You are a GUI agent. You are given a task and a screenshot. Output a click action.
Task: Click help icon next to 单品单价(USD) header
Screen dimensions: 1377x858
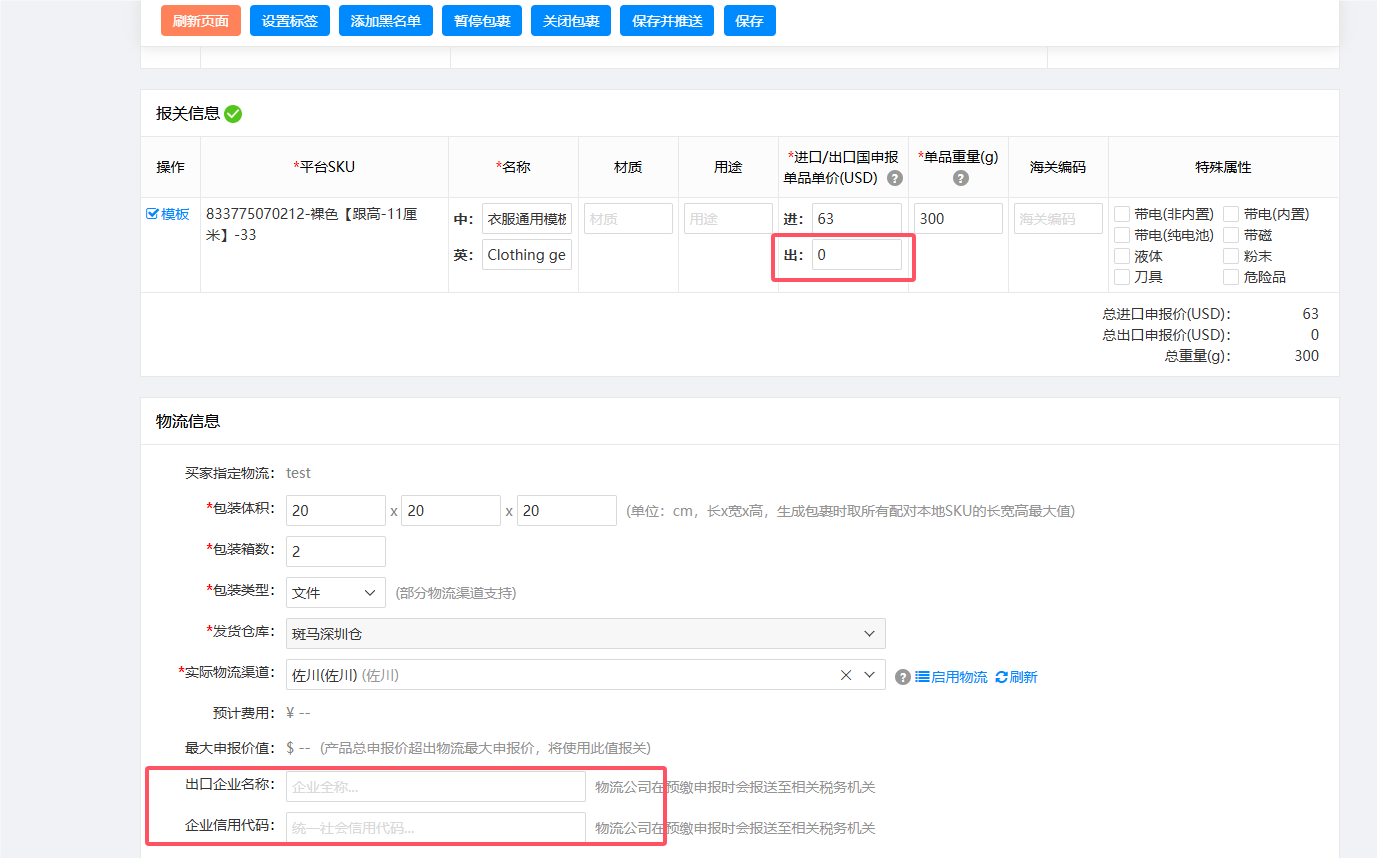895,178
